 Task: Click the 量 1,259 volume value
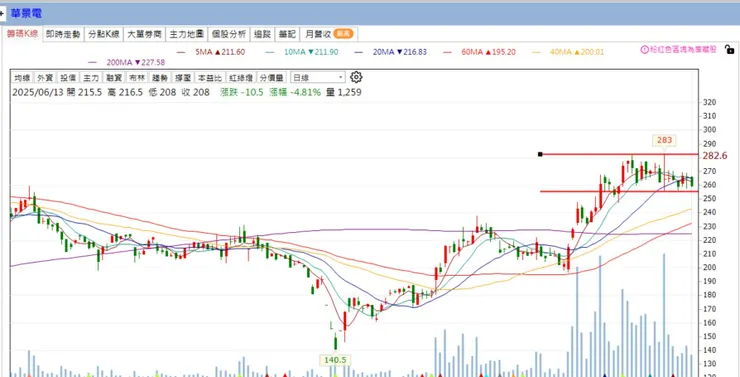[x=344, y=92]
